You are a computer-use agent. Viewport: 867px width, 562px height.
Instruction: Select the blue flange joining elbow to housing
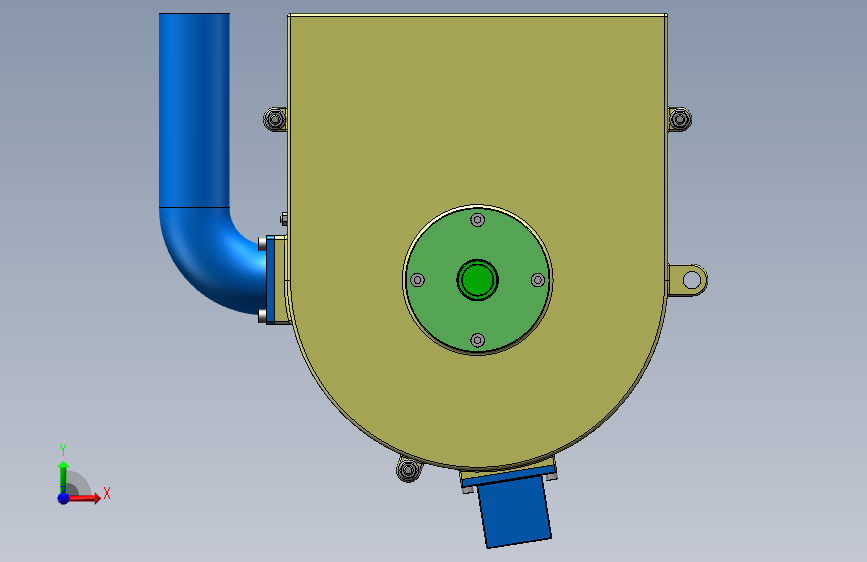click(x=270, y=279)
